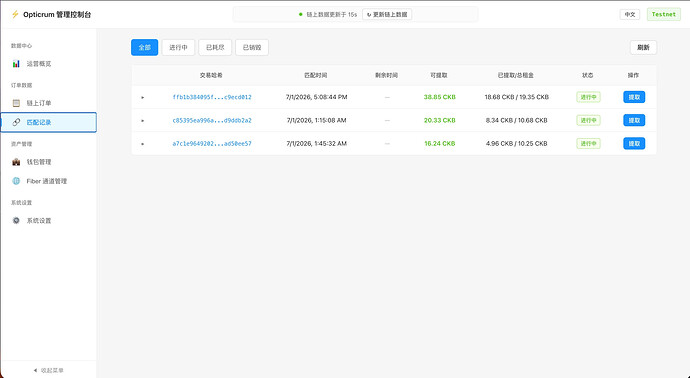Click the 数据中心 section label

pyautogui.click(x=22, y=46)
